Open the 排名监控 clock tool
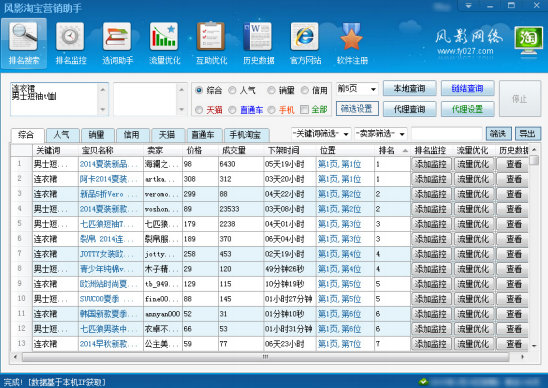 (71, 43)
